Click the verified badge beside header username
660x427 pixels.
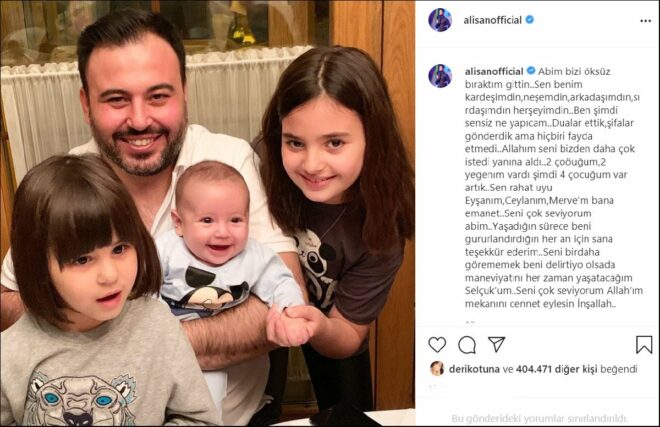(x=530, y=19)
